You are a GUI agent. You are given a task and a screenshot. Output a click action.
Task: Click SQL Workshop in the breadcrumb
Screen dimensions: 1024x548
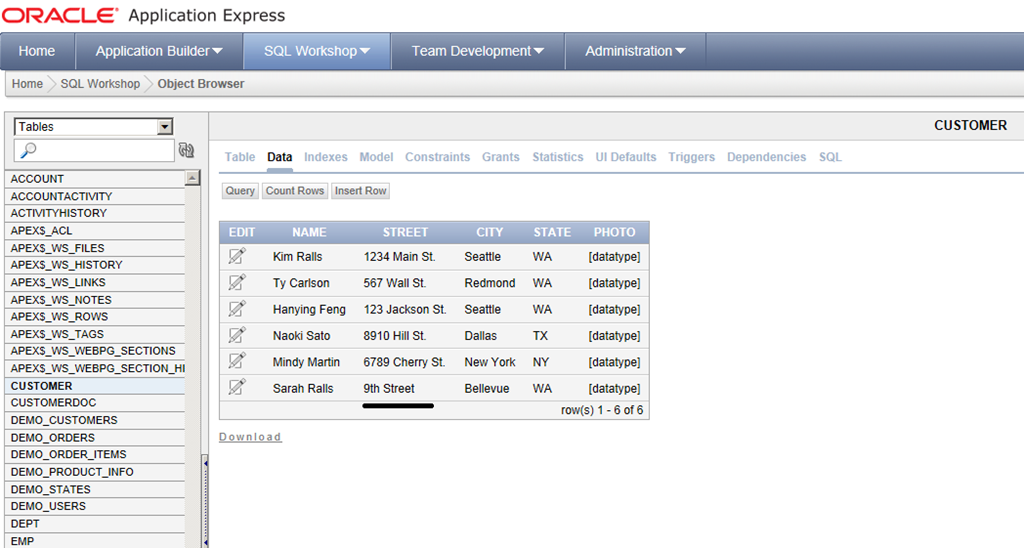click(x=100, y=84)
